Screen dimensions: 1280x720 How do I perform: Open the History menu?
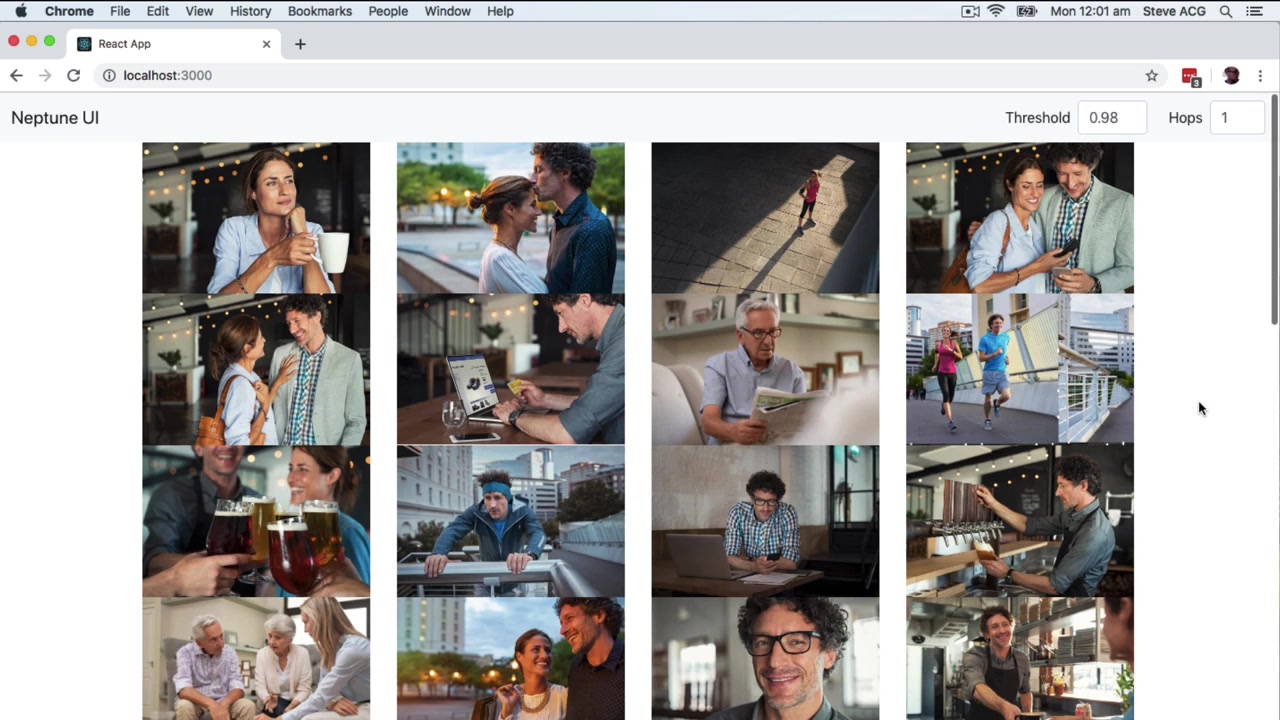(250, 11)
